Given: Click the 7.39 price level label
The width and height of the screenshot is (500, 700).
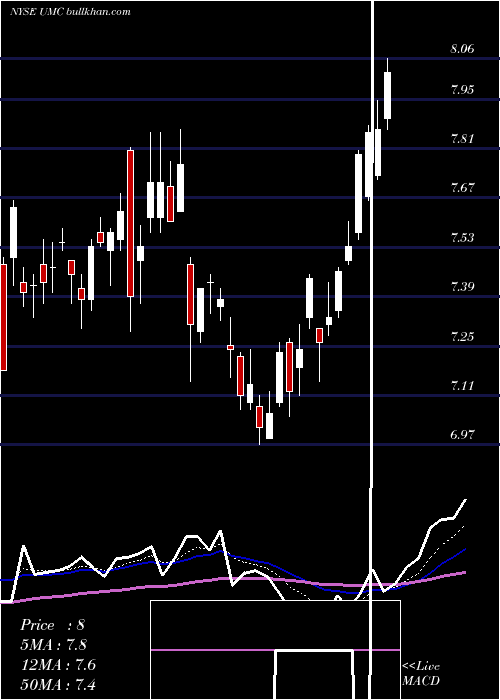Looking at the screenshot, I should coord(462,286).
